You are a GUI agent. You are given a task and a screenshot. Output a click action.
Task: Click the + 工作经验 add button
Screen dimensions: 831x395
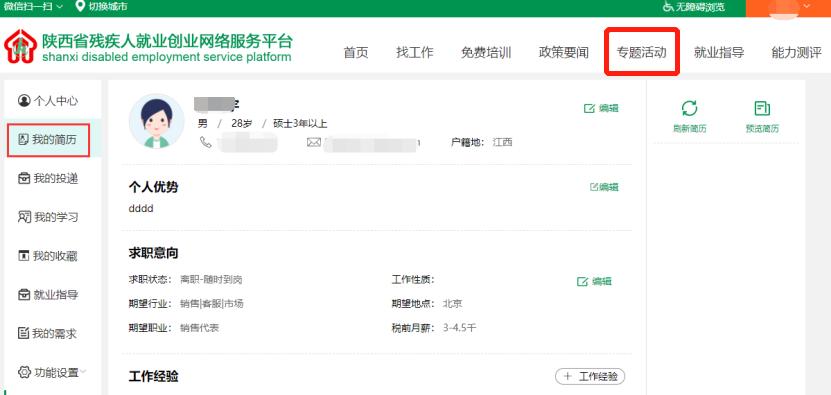click(590, 376)
